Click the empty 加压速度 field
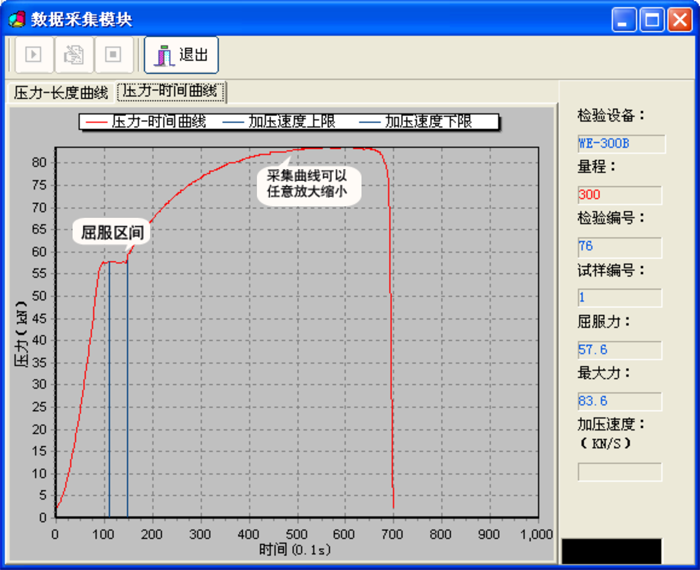Viewport: 700px width, 570px height. click(x=620, y=471)
